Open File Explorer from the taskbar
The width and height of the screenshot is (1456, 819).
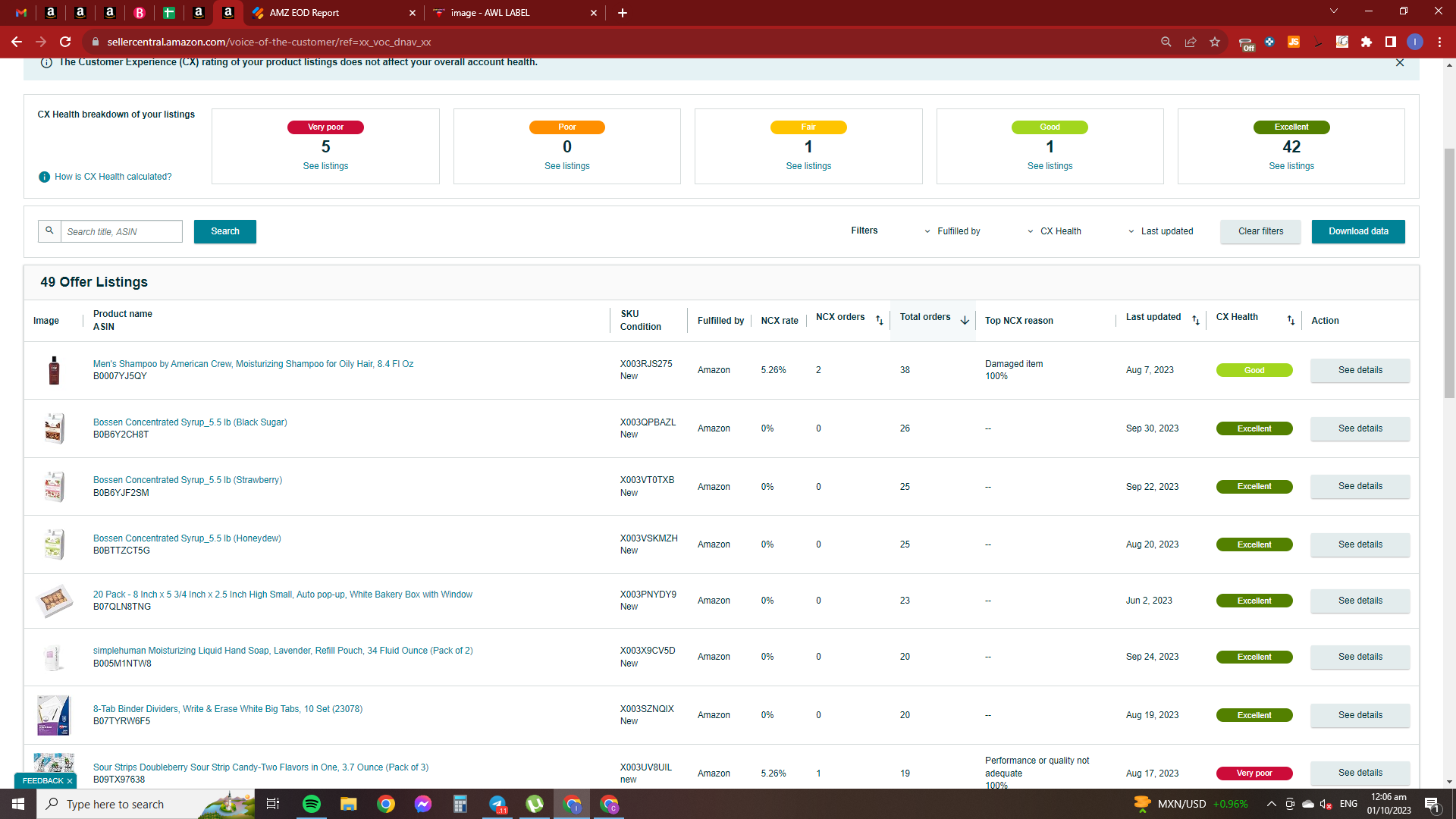click(x=348, y=804)
